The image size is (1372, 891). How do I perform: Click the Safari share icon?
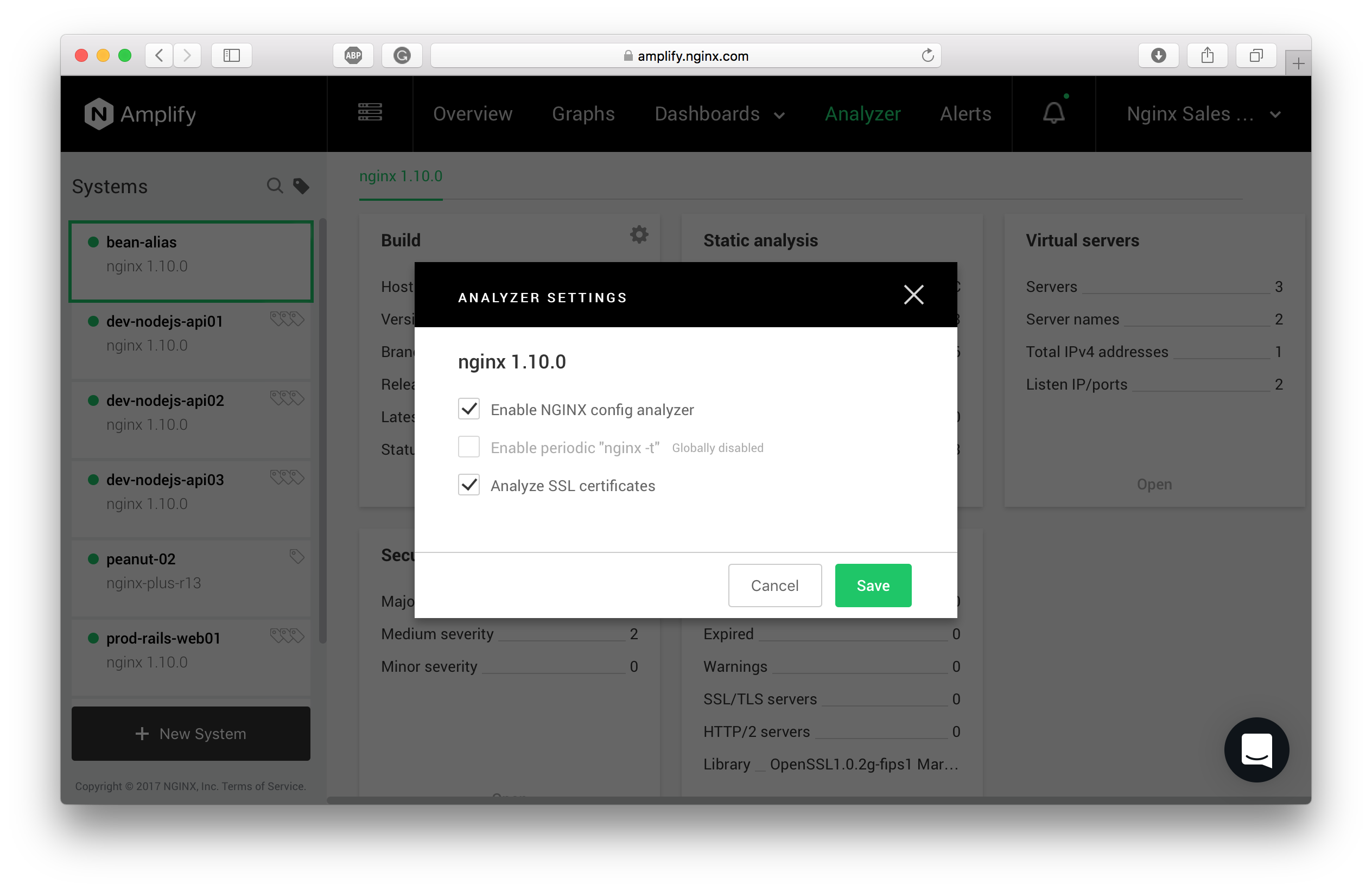point(1207,55)
